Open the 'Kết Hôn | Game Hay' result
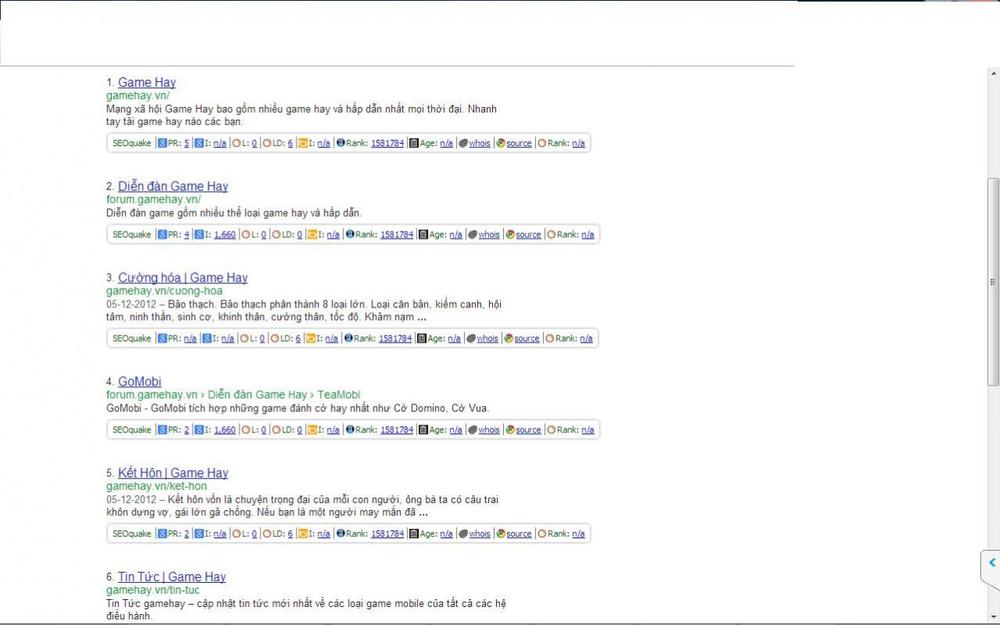This screenshot has height=625, width=1000. 173,473
